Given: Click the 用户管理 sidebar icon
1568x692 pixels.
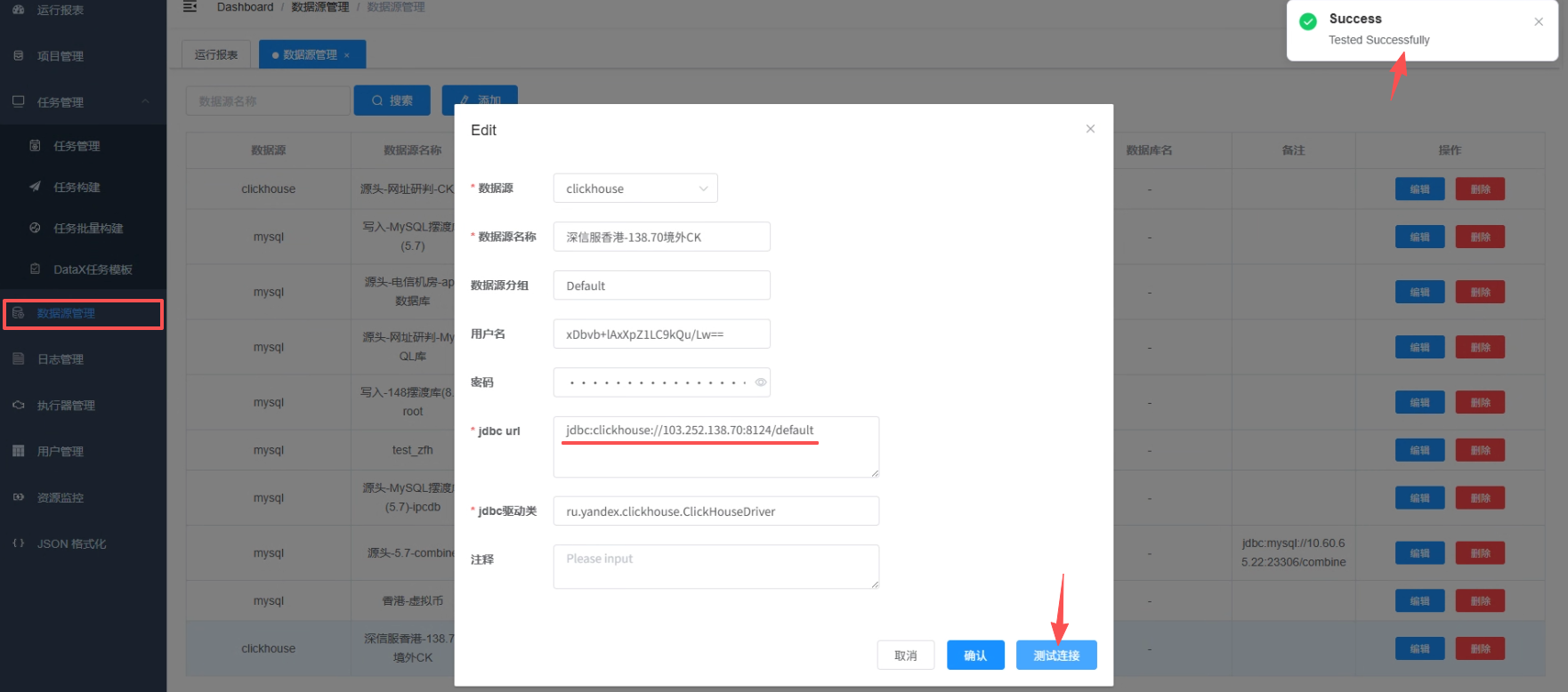Looking at the screenshot, I should point(19,451).
